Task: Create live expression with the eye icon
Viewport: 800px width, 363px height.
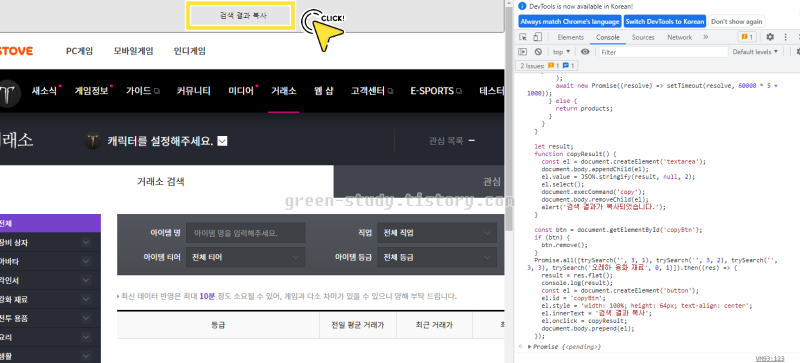Action: [585, 52]
